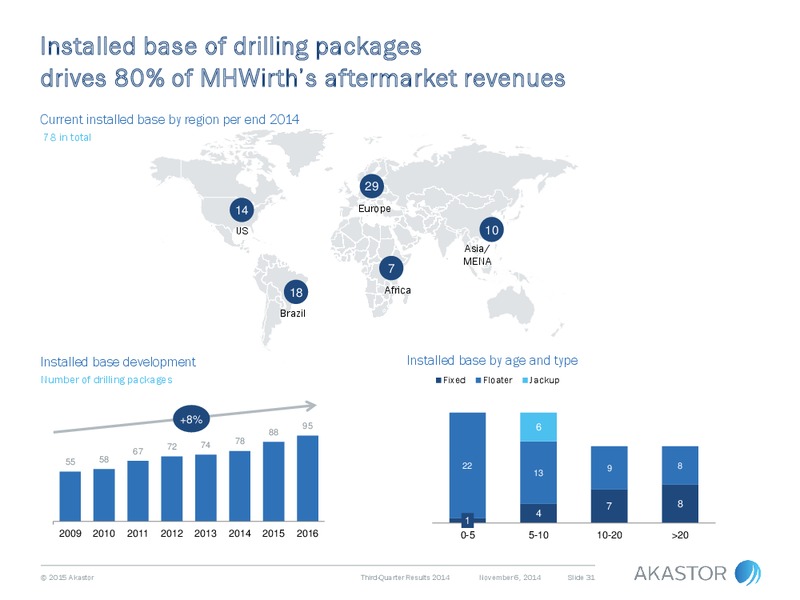Click the 'Installed base by age and type' heading

[x=492, y=360]
